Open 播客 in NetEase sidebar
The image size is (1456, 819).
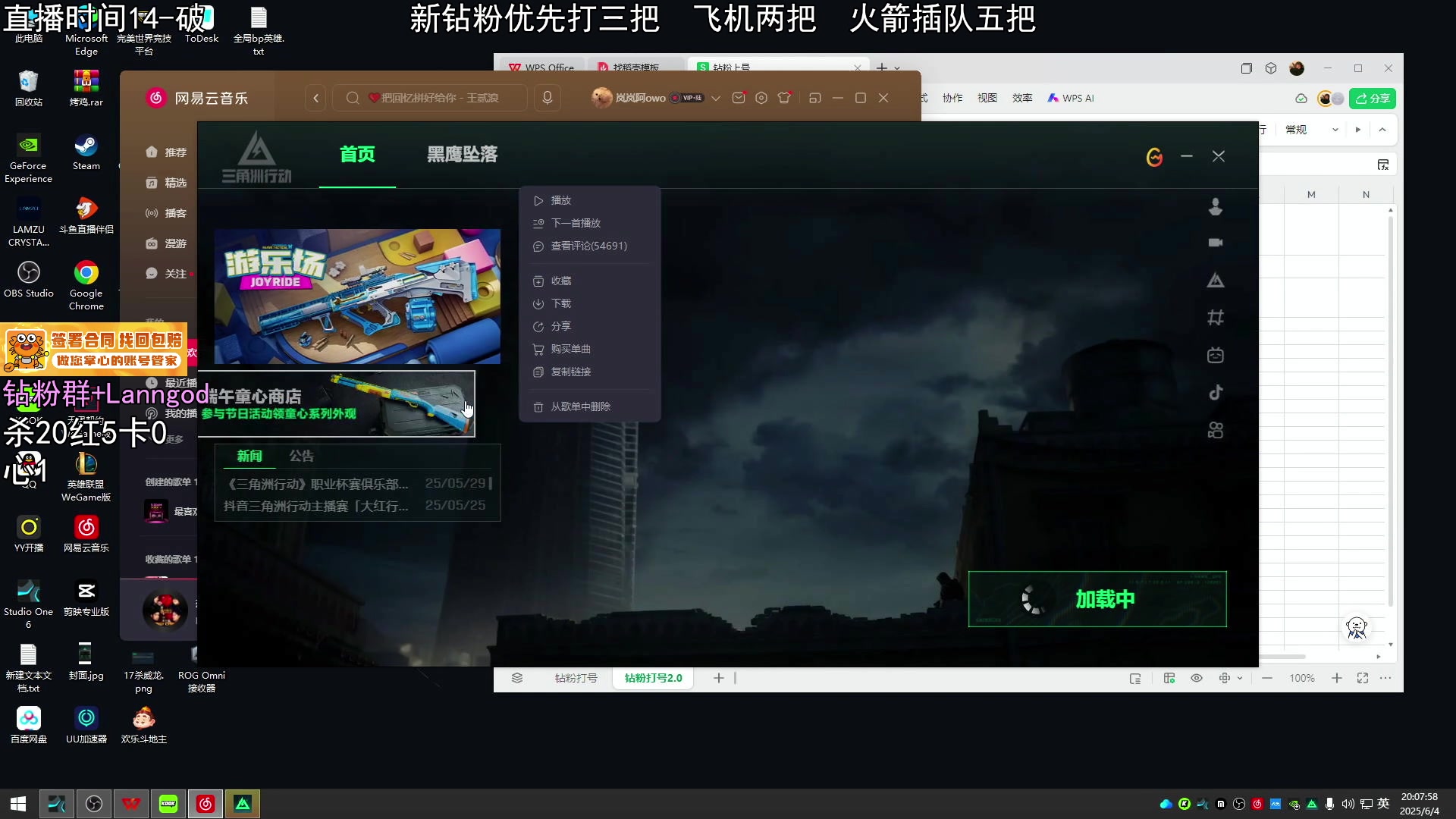(165, 213)
